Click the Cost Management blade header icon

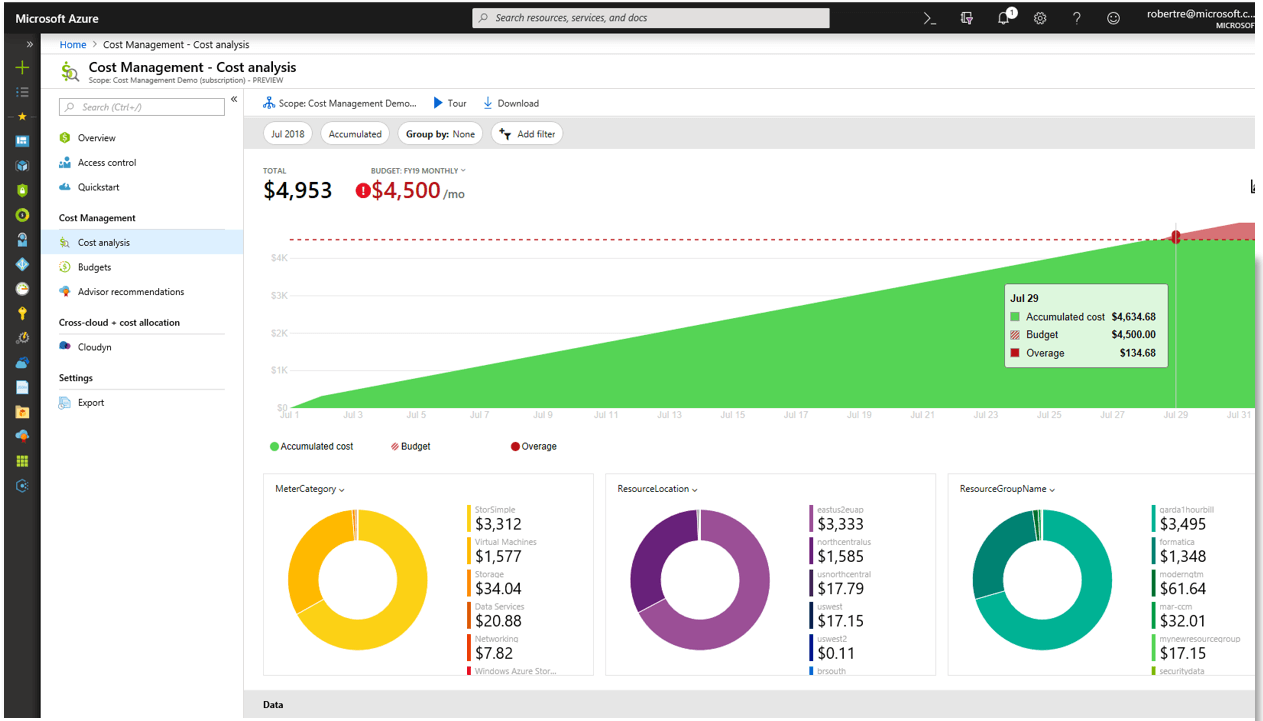click(69, 71)
